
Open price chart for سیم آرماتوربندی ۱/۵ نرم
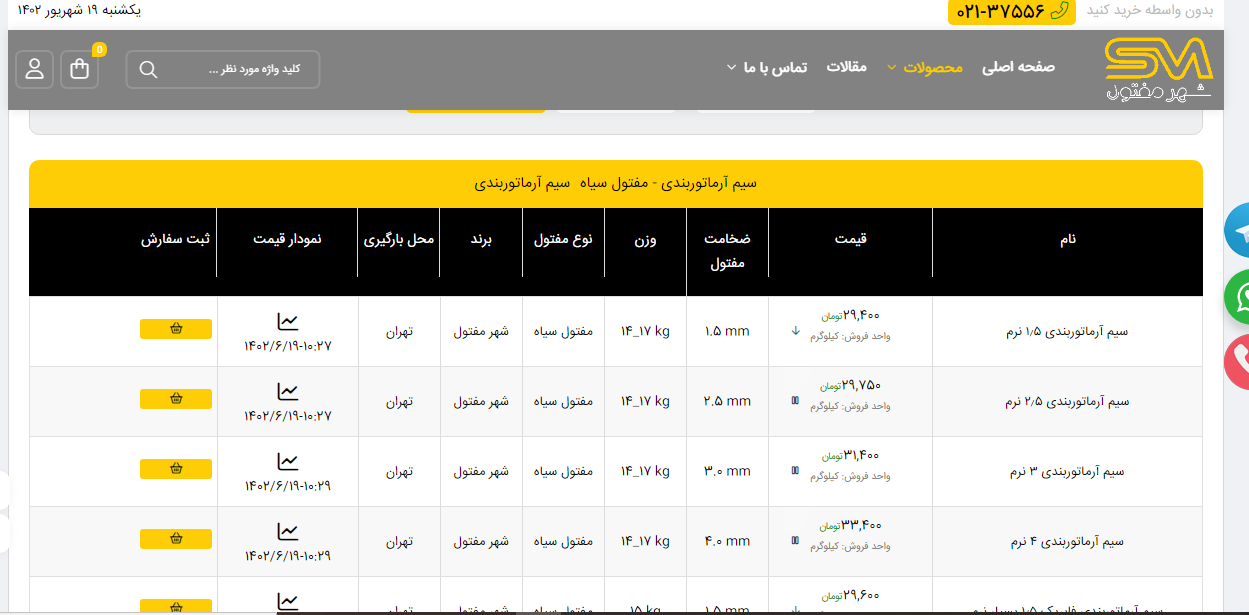click(288, 322)
